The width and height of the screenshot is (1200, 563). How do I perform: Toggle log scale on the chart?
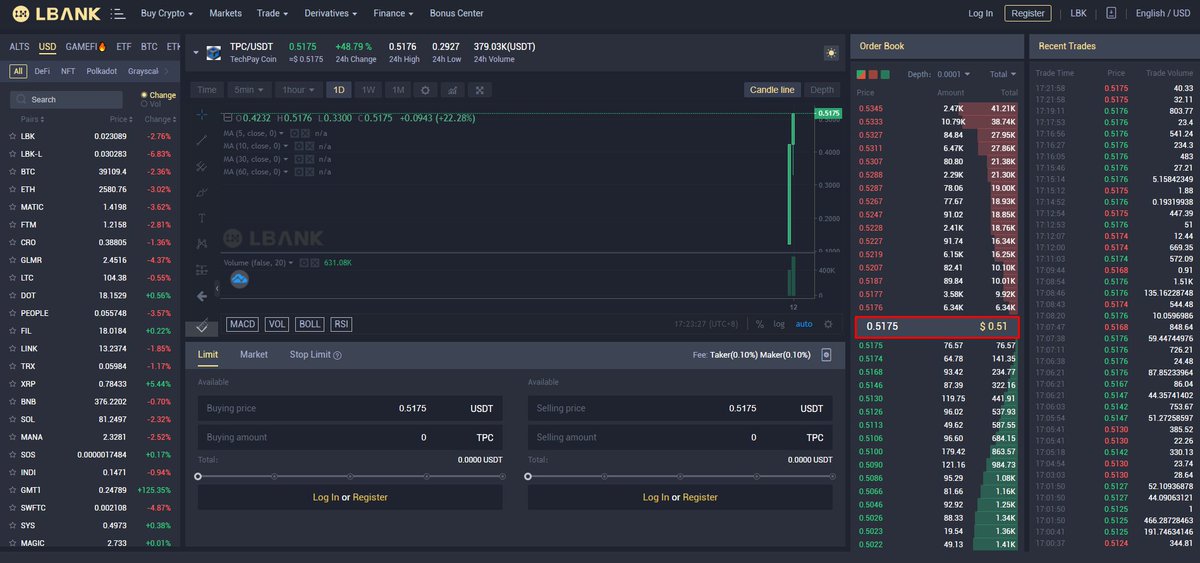pos(779,324)
